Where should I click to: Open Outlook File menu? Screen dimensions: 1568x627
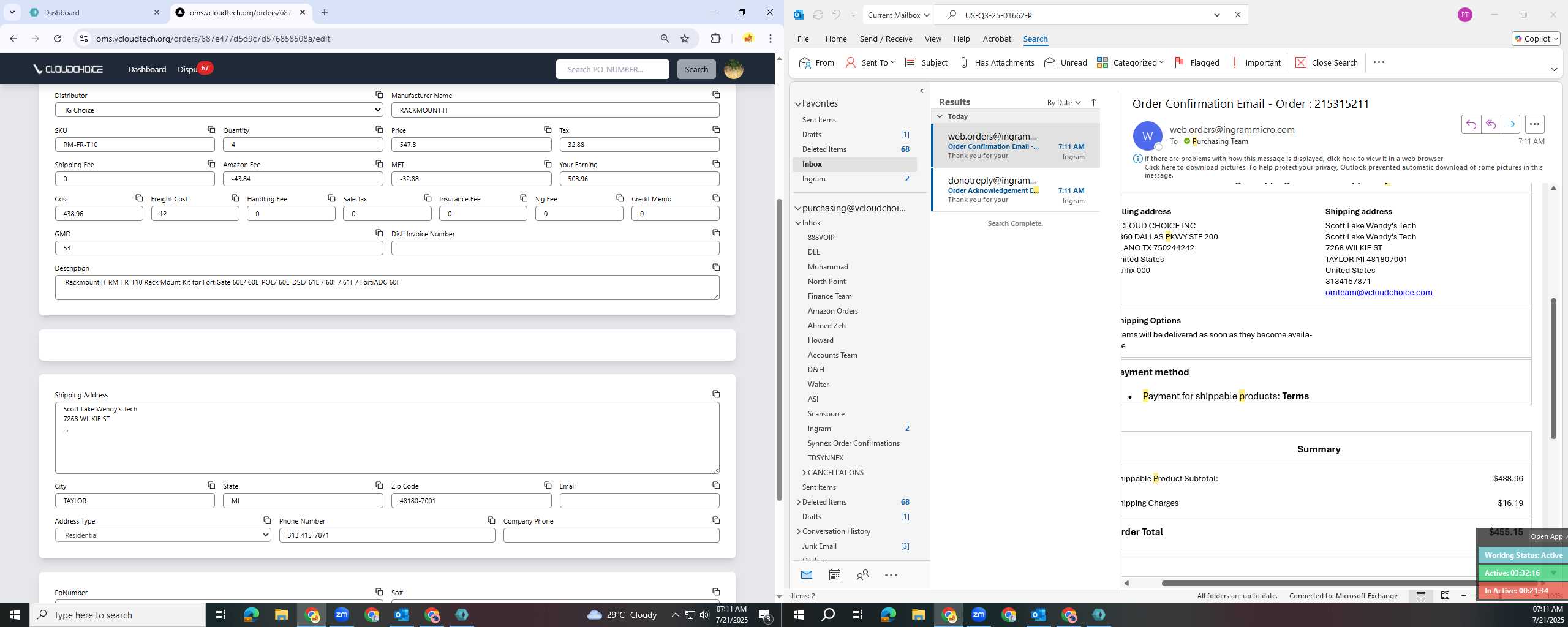(x=803, y=39)
